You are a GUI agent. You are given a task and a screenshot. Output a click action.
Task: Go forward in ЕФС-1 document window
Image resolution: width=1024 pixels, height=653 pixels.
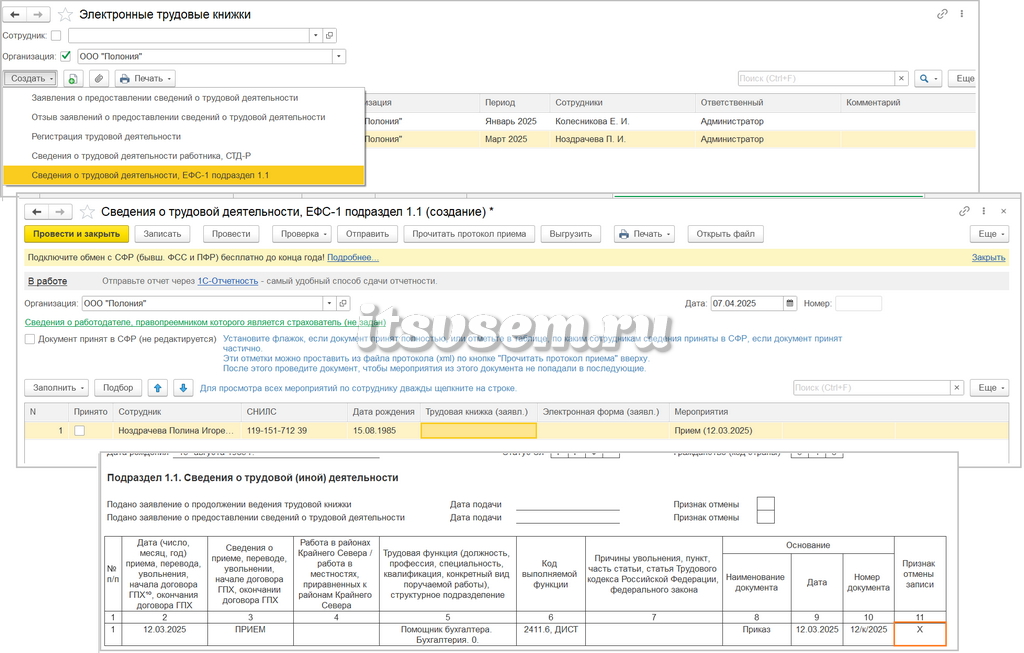[59, 212]
